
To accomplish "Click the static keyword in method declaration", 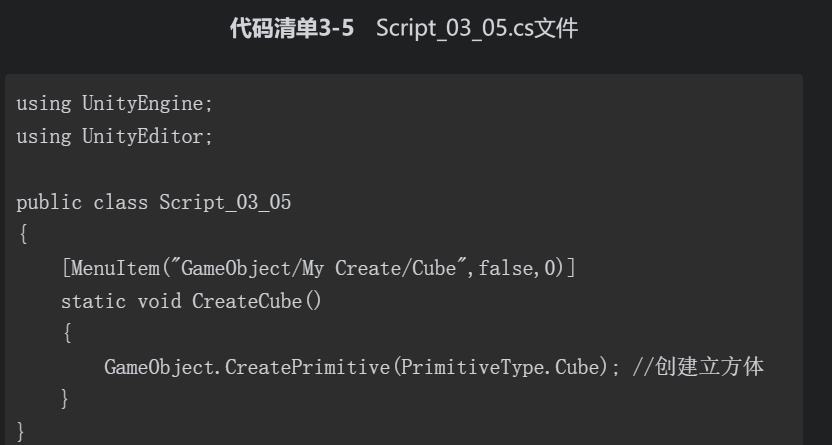I will tap(93, 301).
